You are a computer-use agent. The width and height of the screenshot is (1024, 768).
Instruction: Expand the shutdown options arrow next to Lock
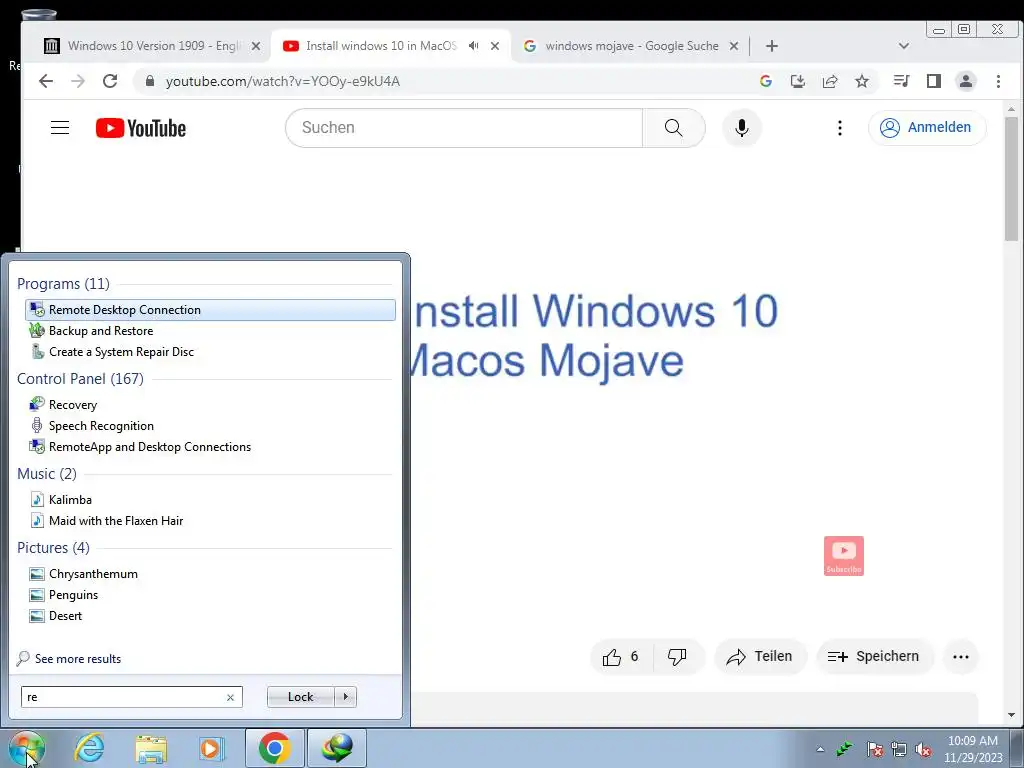point(345,697)
